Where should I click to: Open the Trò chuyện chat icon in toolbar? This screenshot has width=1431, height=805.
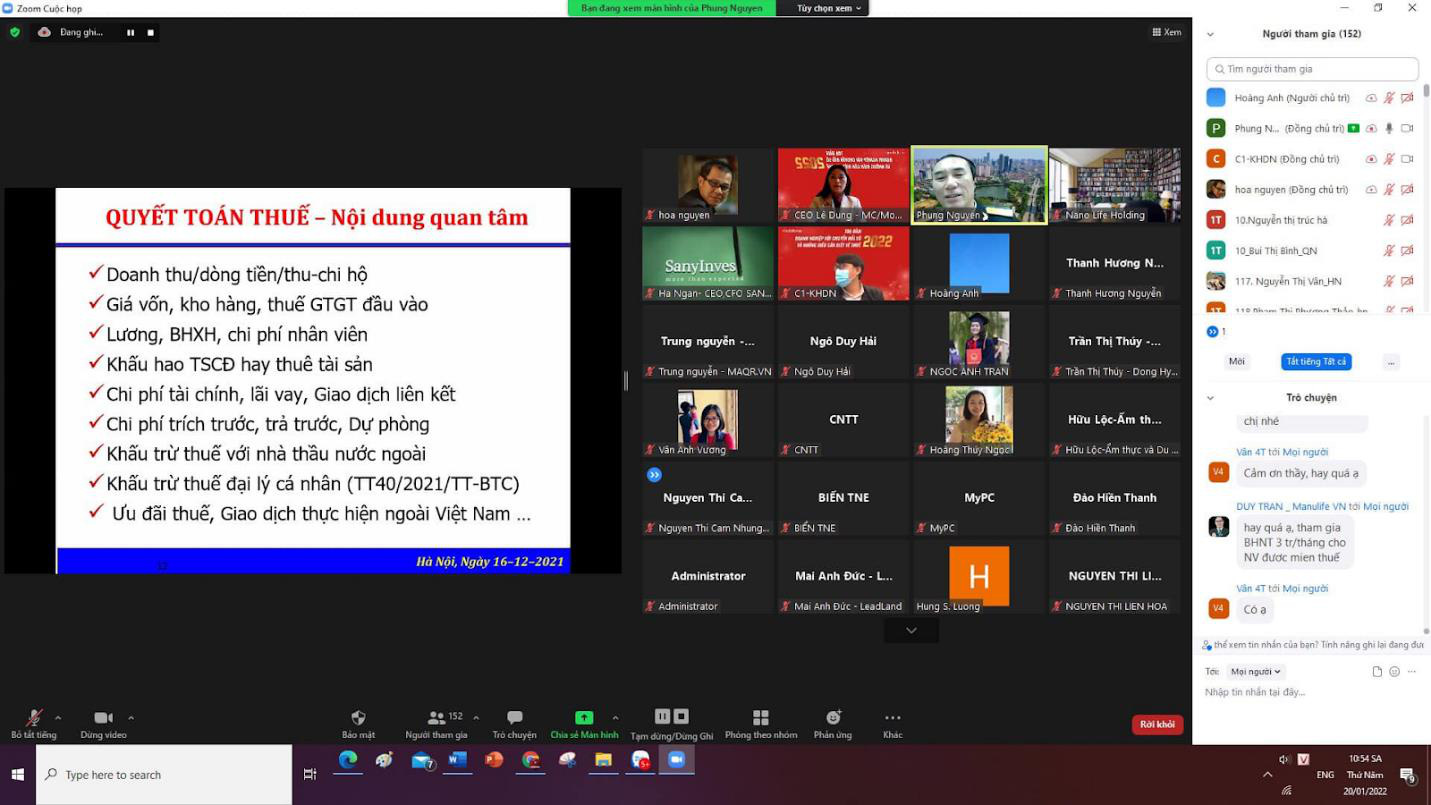point(514,718)
